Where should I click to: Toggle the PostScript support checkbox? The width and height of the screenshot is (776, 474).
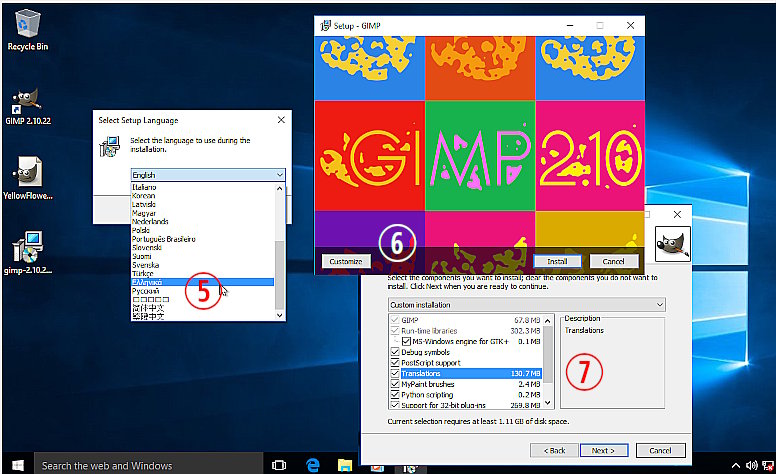[394, 363]
